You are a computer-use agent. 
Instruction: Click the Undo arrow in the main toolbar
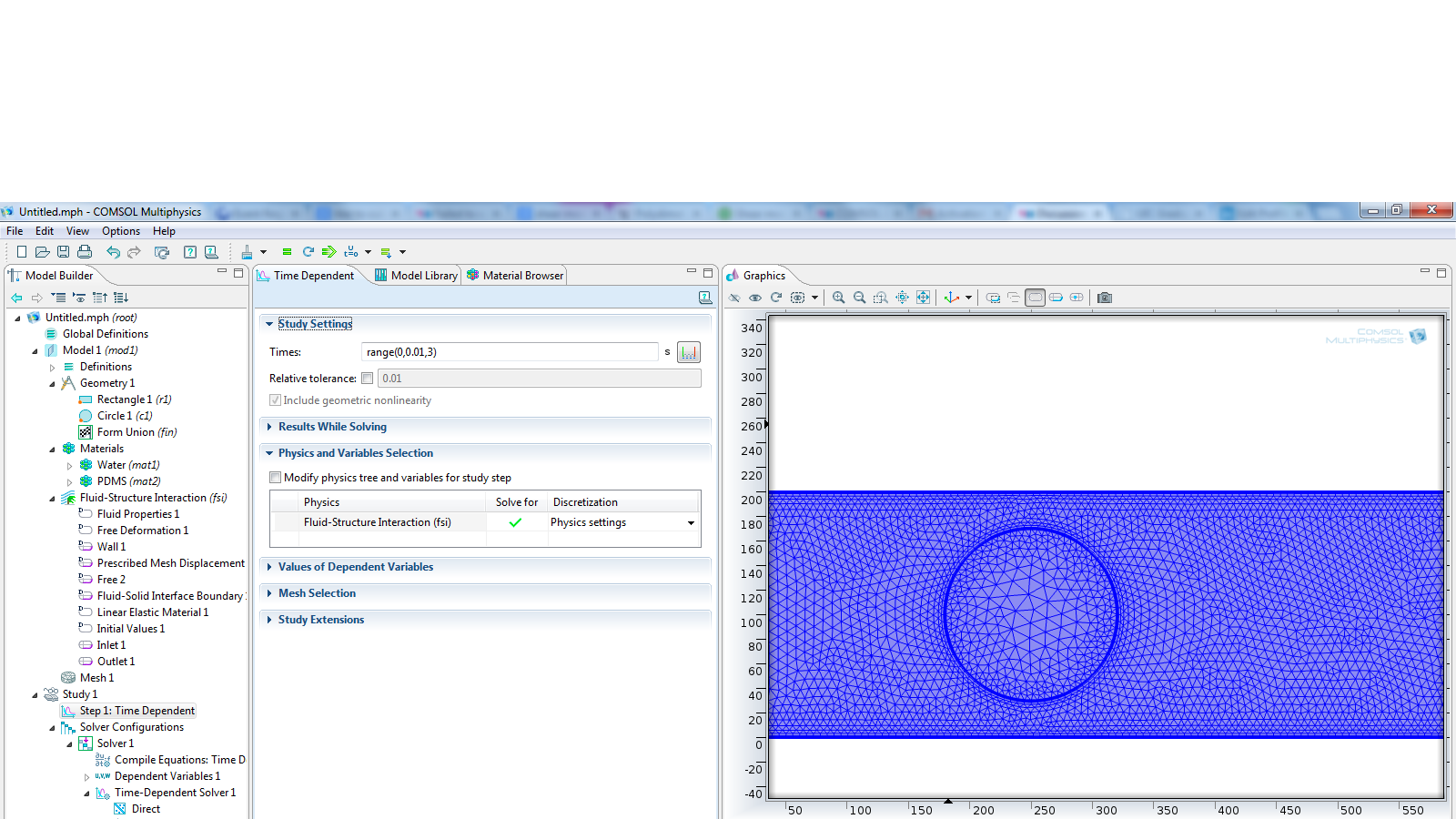click(113, 252)
